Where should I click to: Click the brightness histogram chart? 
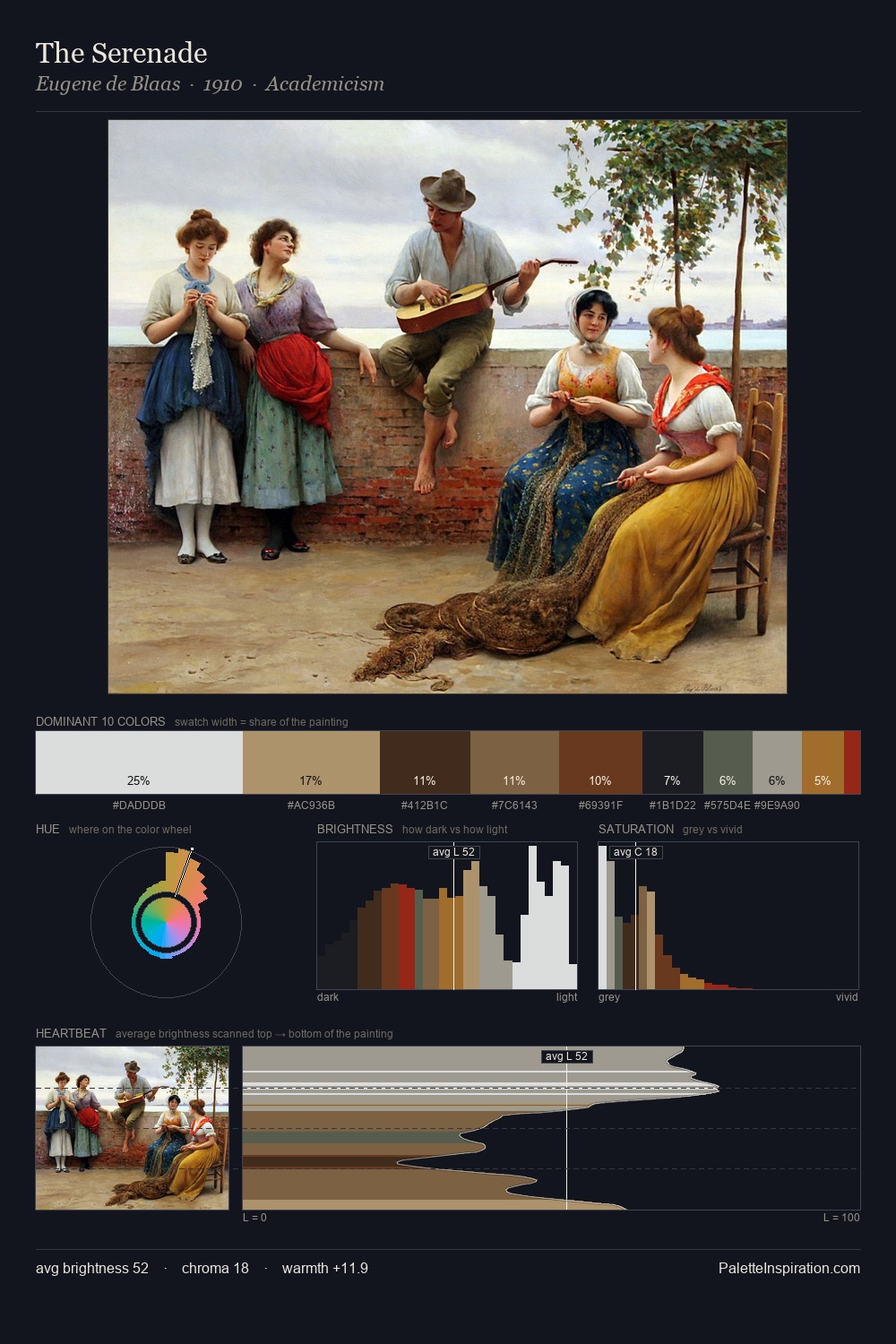447,916
